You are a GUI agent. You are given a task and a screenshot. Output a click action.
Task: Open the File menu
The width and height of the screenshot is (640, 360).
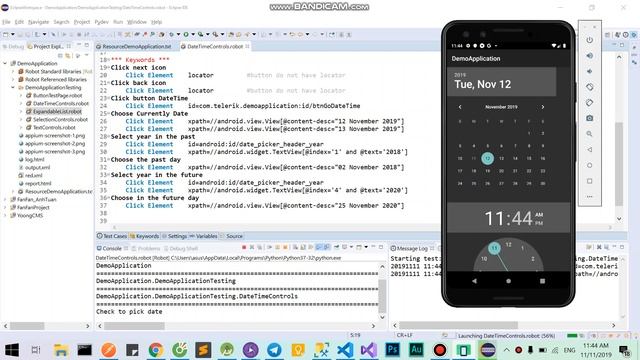[6, 22]
